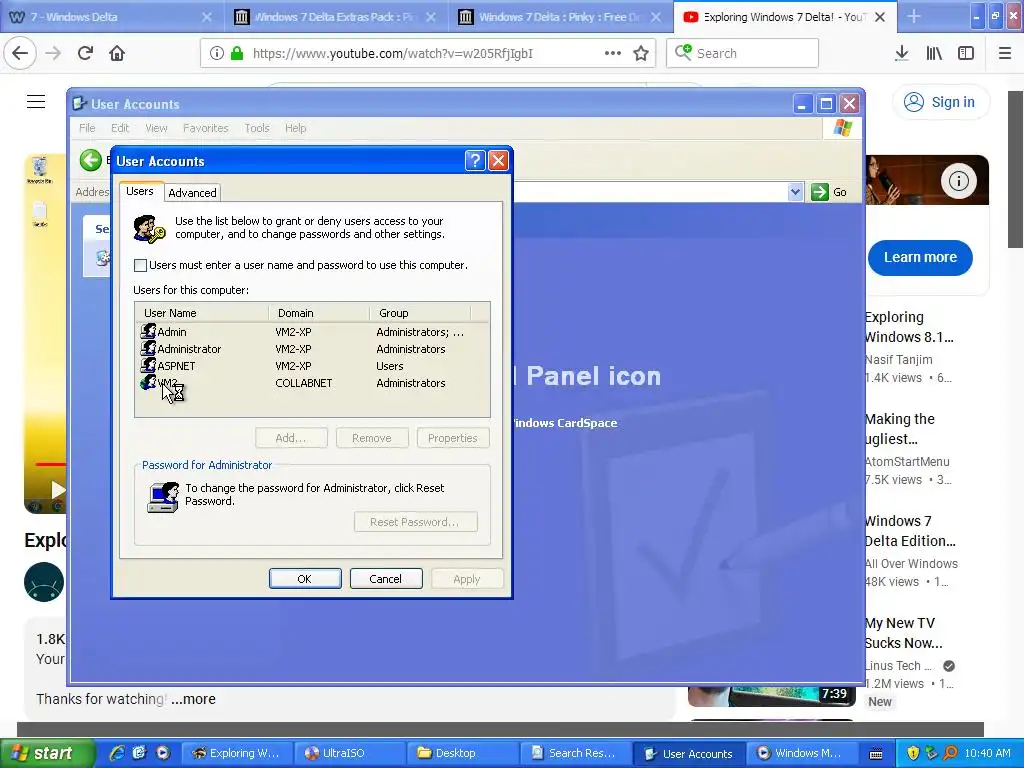The height and width of the screenshot is (768, 1024).
Task: Open the Firefox library
Action: coord(934,53)
